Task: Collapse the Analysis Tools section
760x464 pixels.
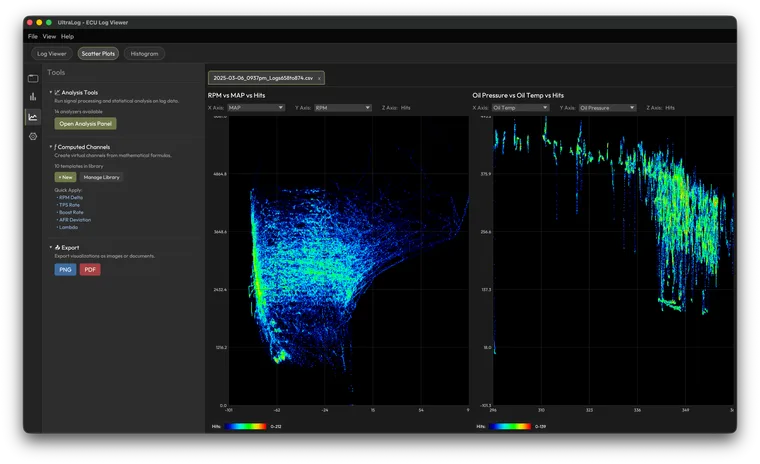Action: tap(50, 92)
